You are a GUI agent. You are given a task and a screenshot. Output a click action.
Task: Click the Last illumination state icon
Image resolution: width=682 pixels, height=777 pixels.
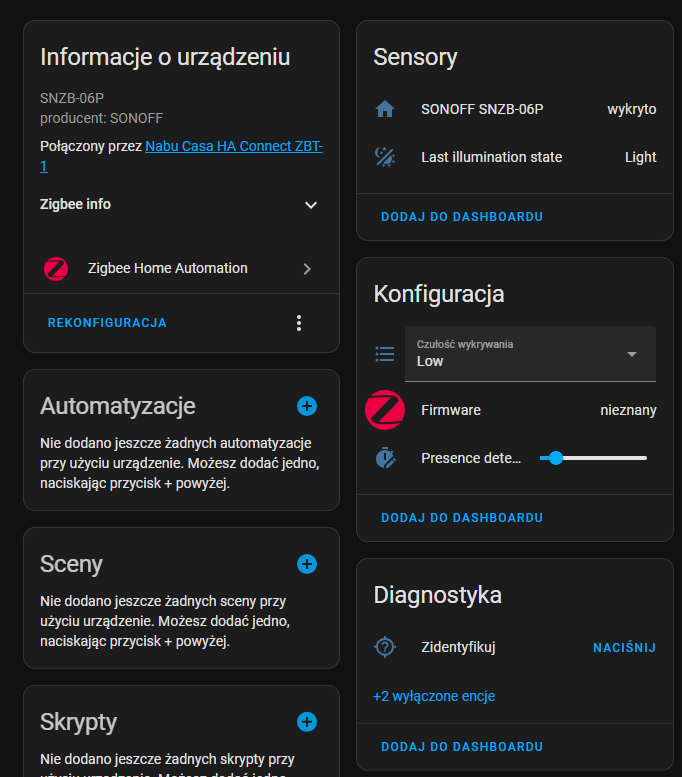tap(385, 157)
